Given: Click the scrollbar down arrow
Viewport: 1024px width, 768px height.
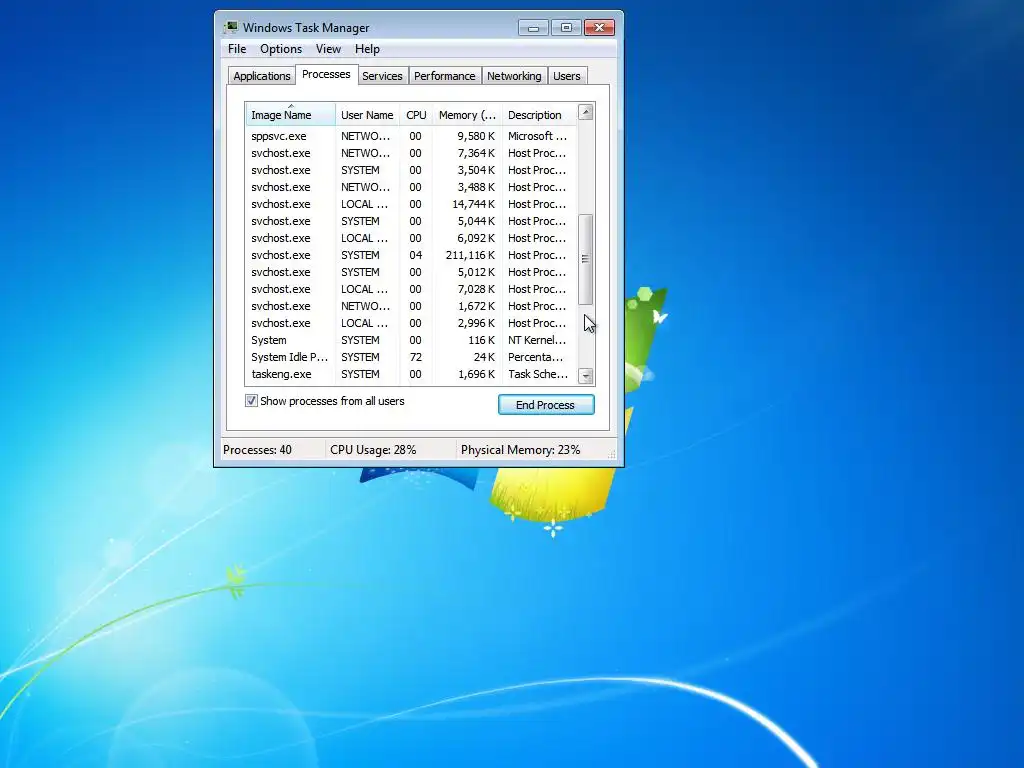Looking at the screenshot, I should point(586,376).
